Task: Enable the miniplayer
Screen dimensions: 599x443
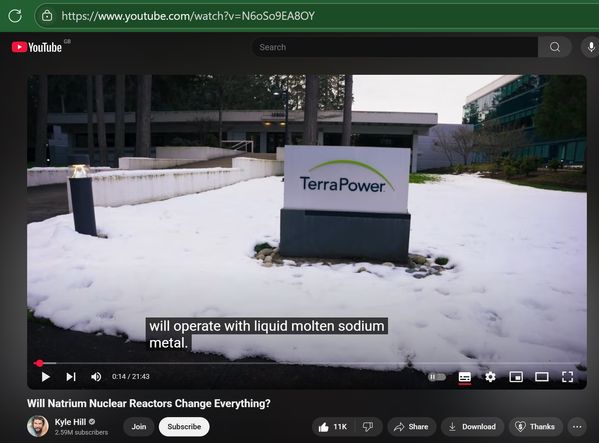Action: (x=516, y=377)
